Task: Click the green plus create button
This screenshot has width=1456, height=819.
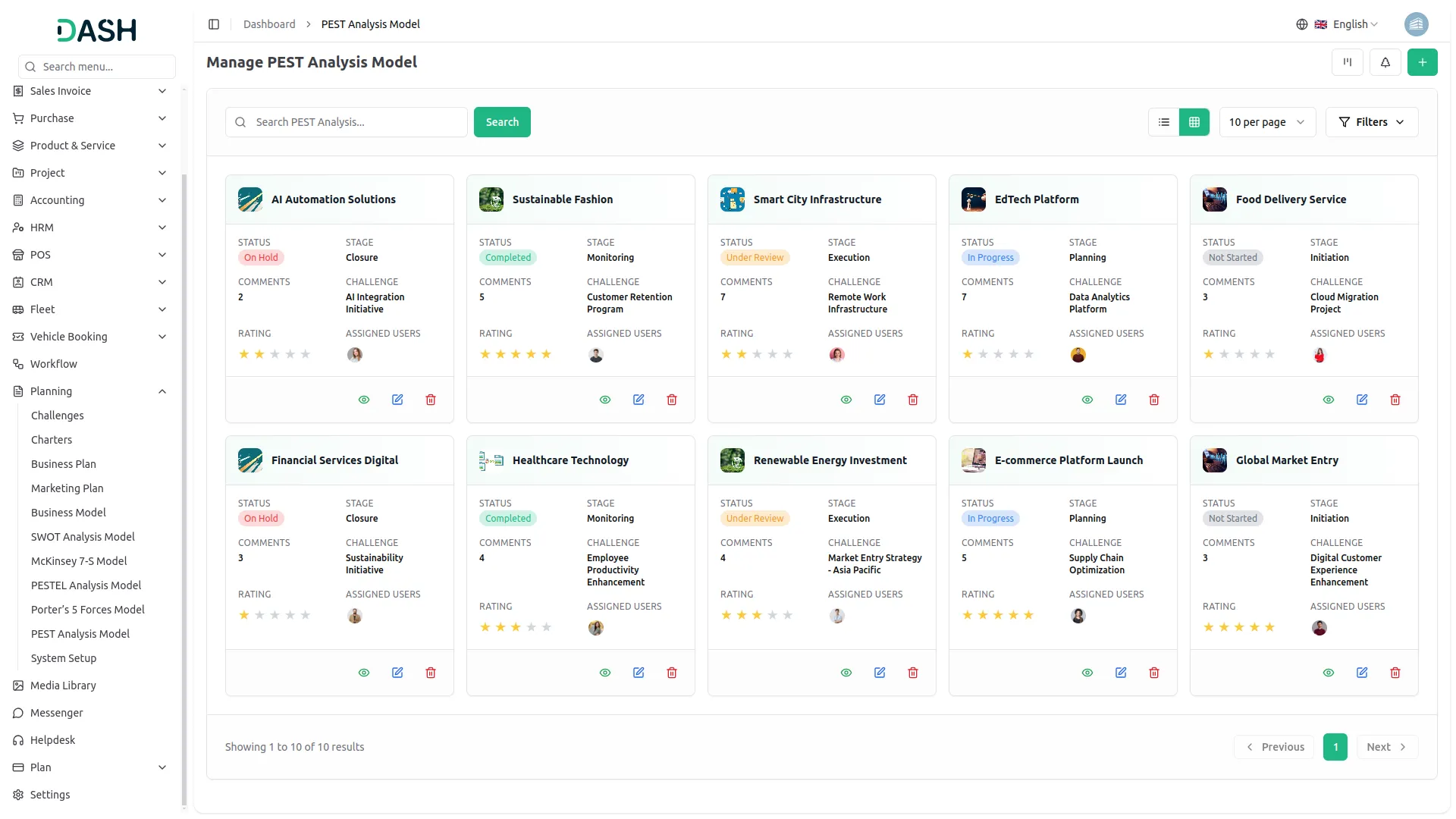Action: 1422,62
